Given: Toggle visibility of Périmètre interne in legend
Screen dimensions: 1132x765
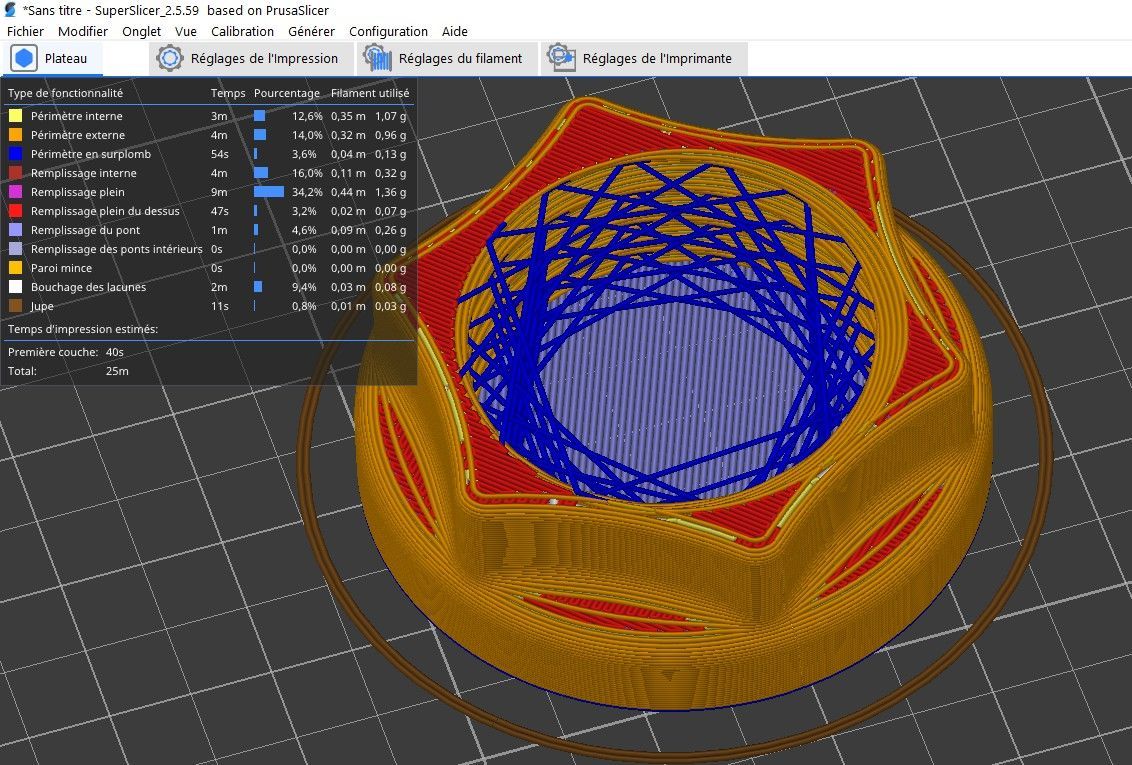Looking at the screenshot, I should 208,115.
